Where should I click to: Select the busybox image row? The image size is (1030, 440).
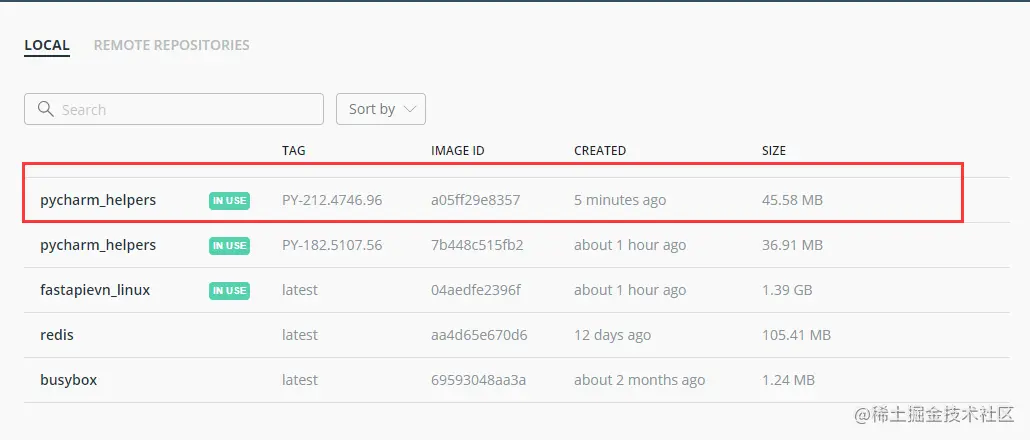516,380
